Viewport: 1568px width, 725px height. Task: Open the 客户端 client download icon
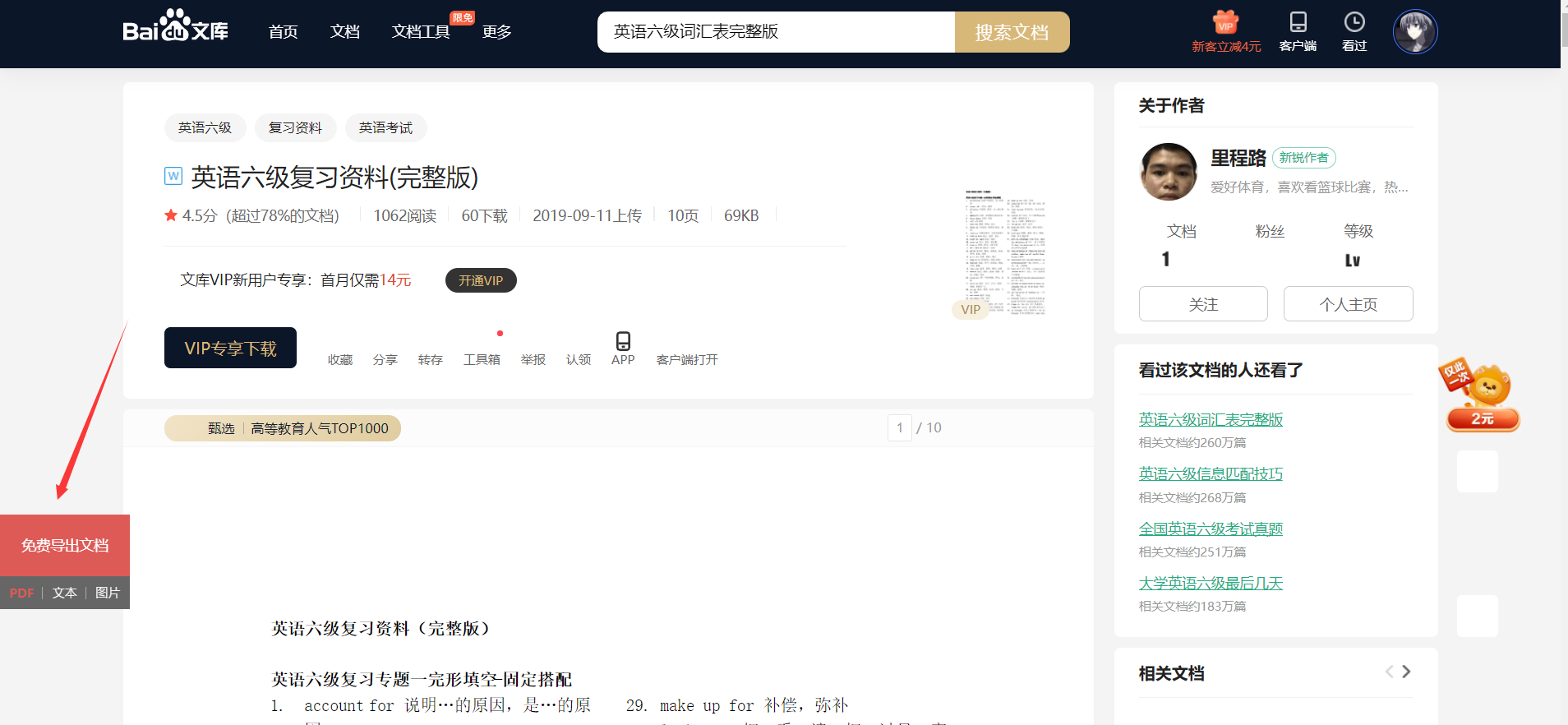tap(1298, 23)
